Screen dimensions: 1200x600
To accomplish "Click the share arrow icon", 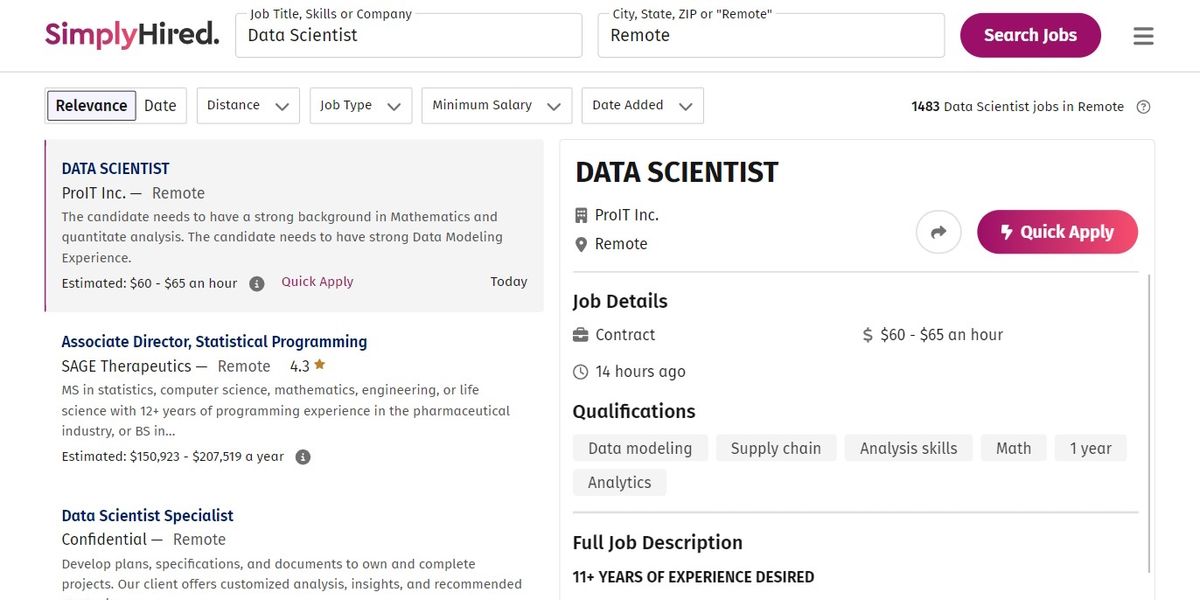I will (938, 232).
